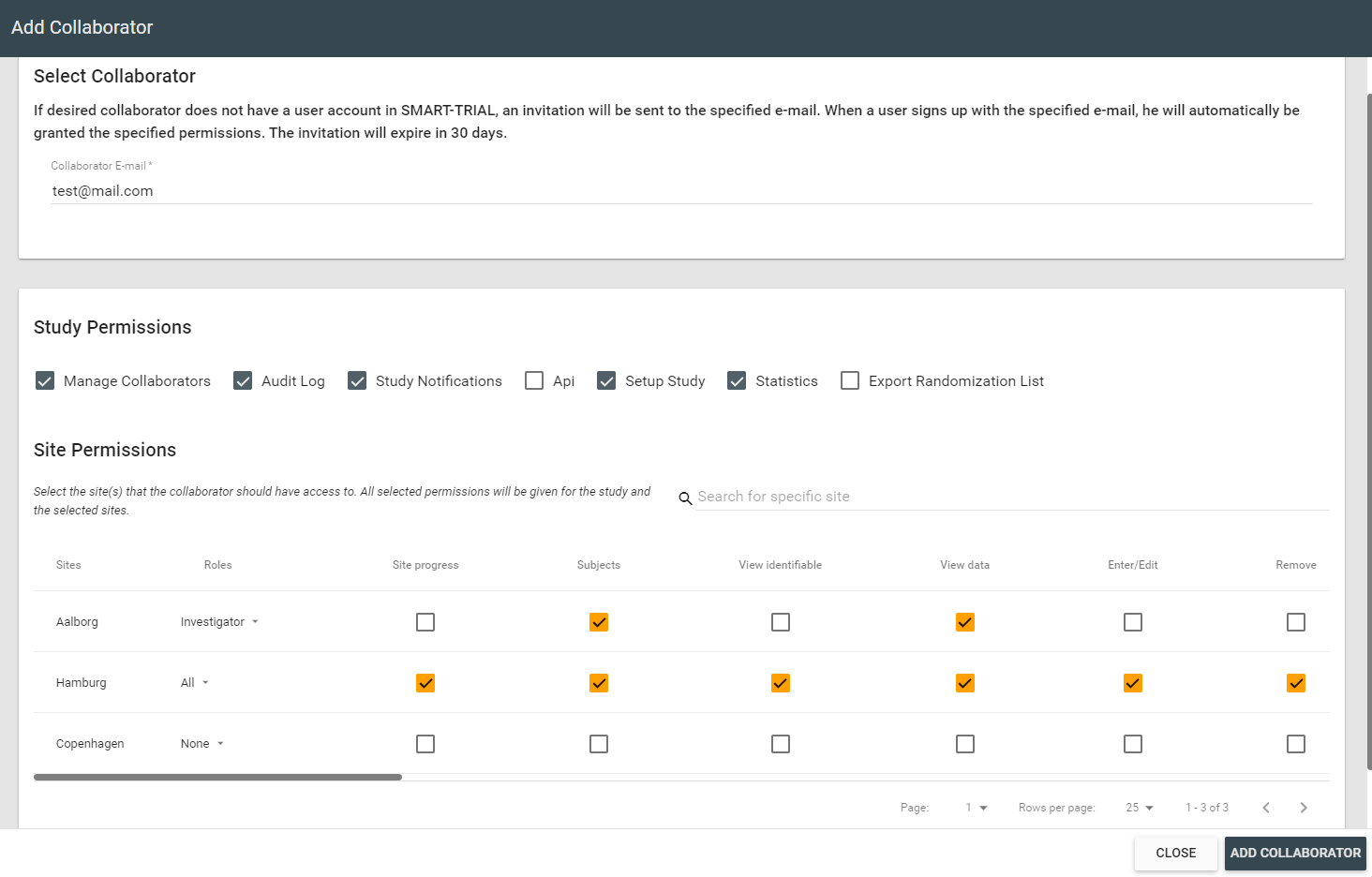Open the Rows per page dropdown
This screenshot has height=877, width=1372.
coord(1138,807)
